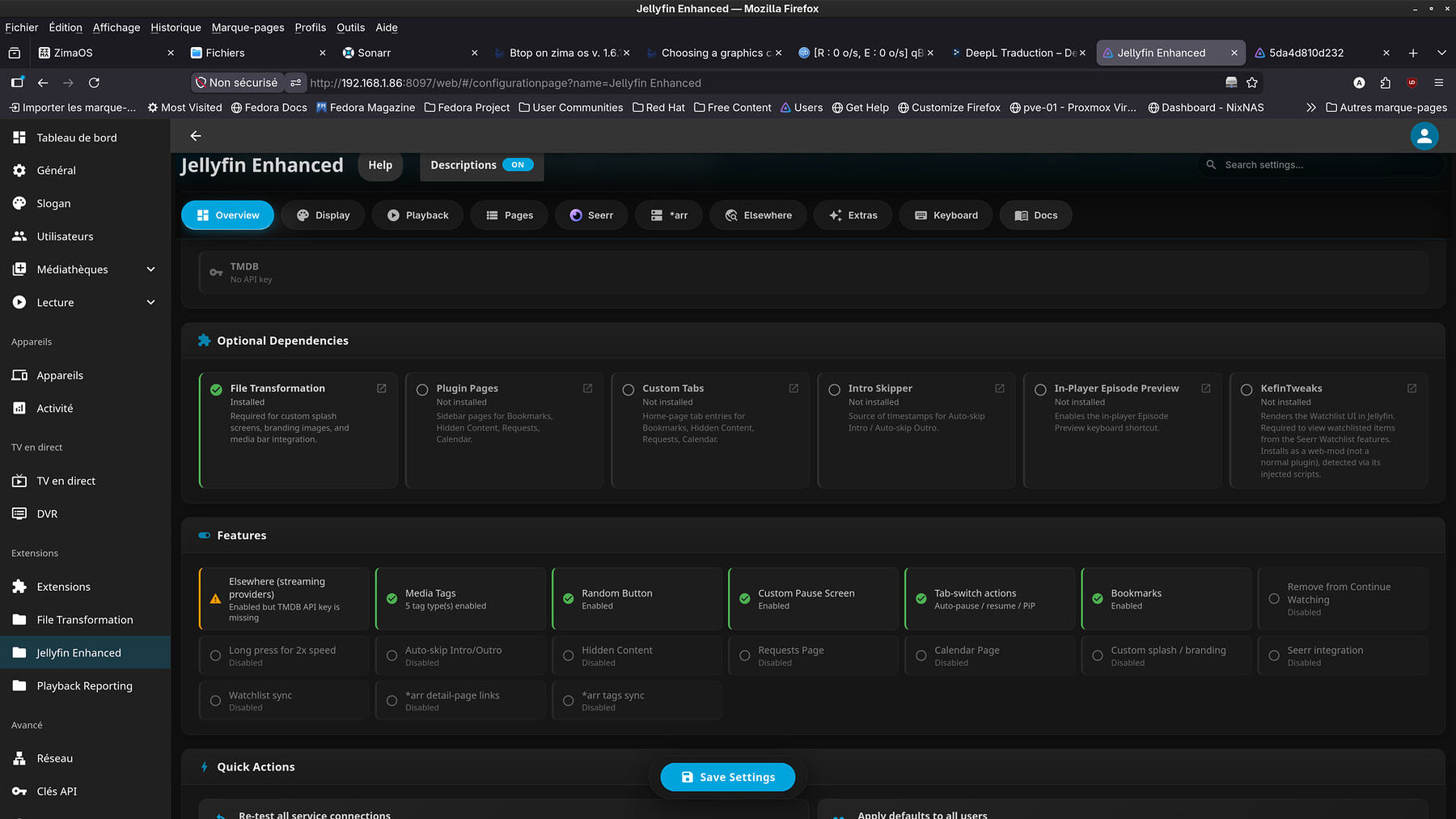Image resolution: width=1456 pixels, height=819 pixels.
Task: Open the TV en direct sidebar link
Action: (x=85, y=481)
